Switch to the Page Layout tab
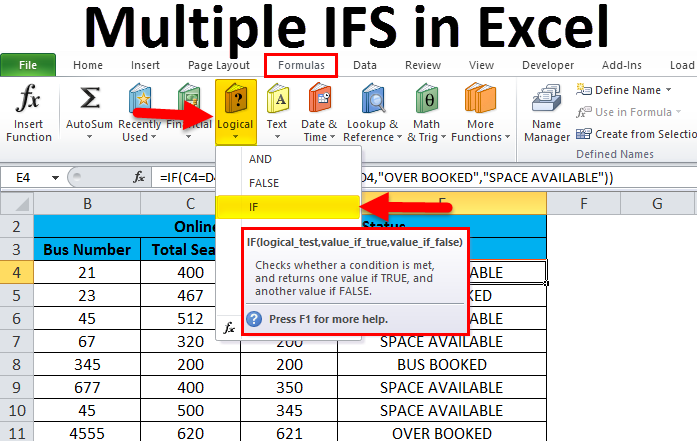697x441 pixels. click(219, 65)
